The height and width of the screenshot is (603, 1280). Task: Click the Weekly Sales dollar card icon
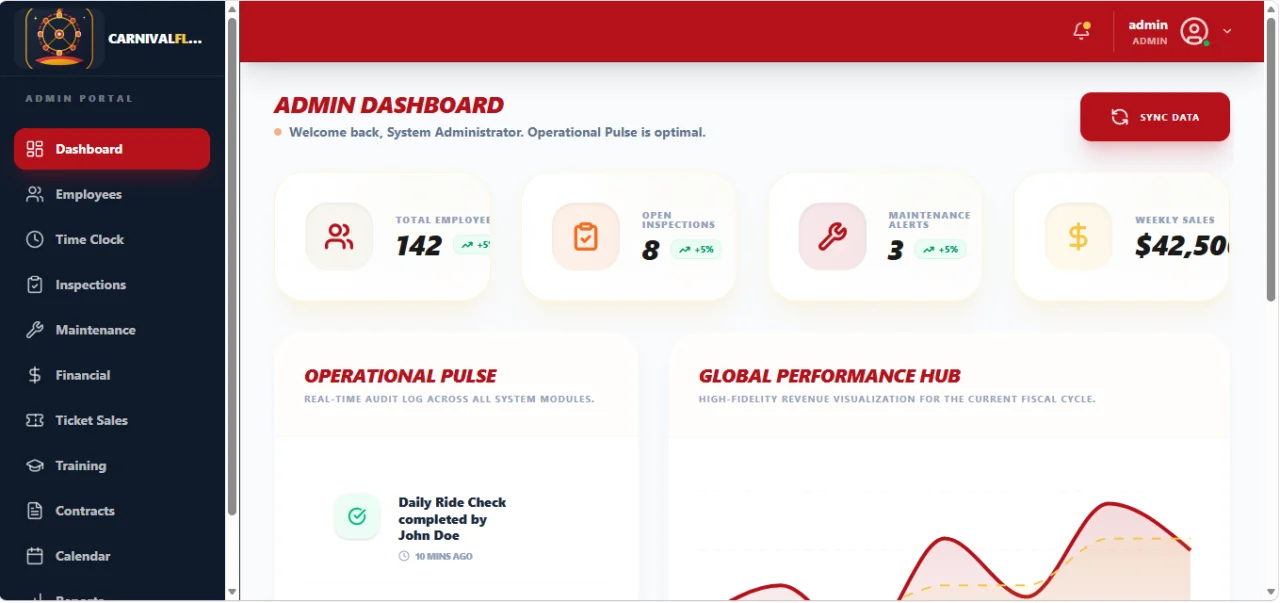pos(1078,237)
